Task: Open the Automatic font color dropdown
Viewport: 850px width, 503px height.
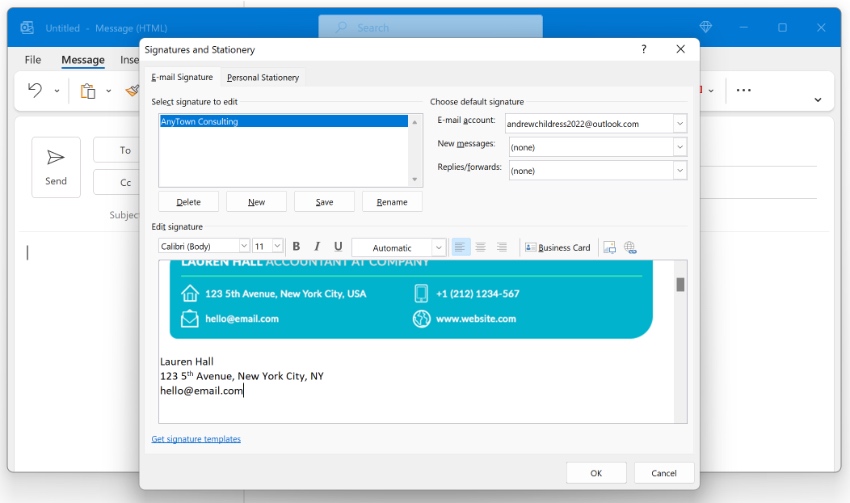Action: (x=439, y=248)
